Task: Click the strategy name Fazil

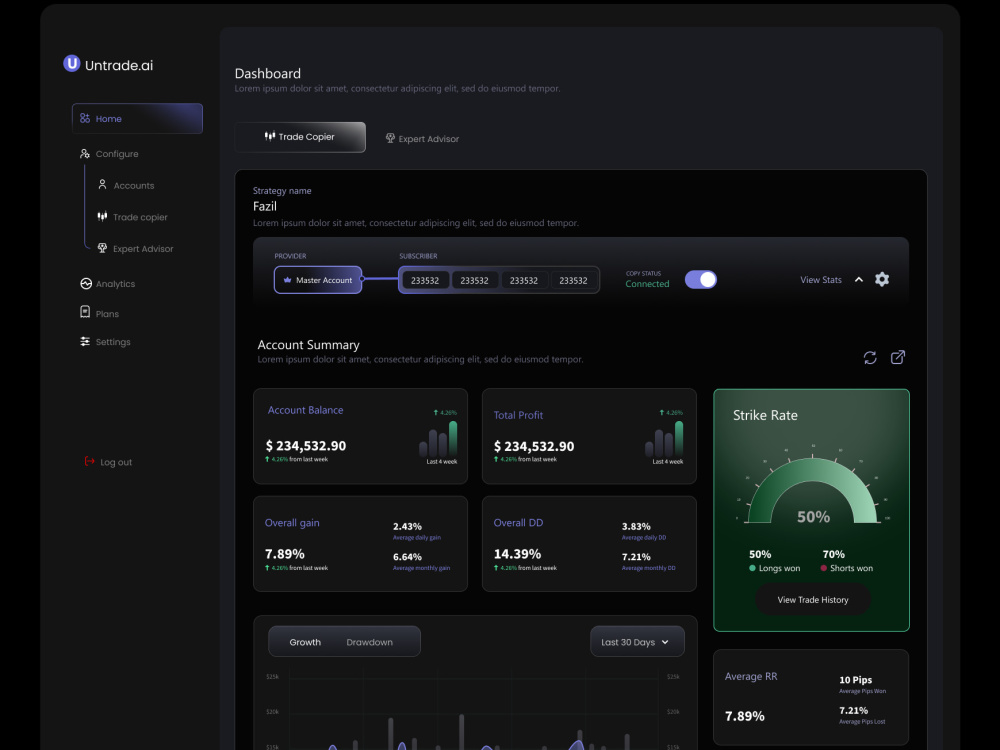Action: click(x=265, y=206)
